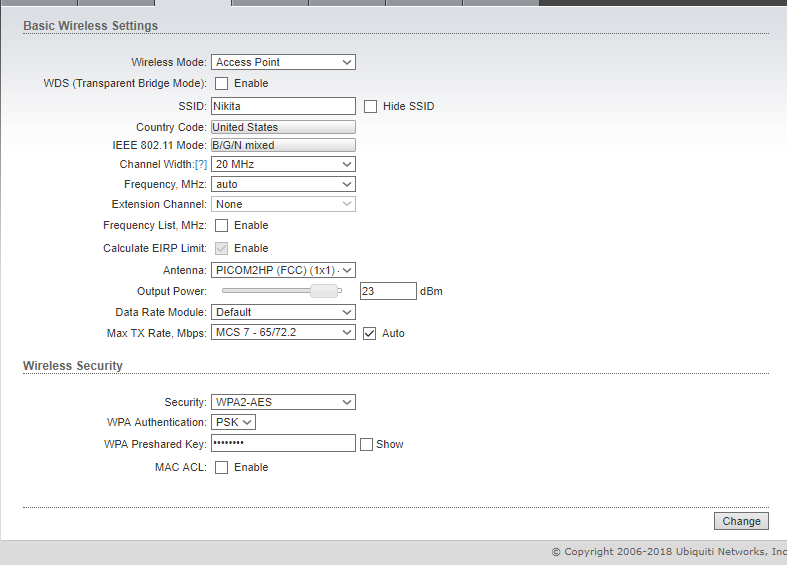Open the Max TX Rate dropdown
787x565 pixels.
coord(283,332)
